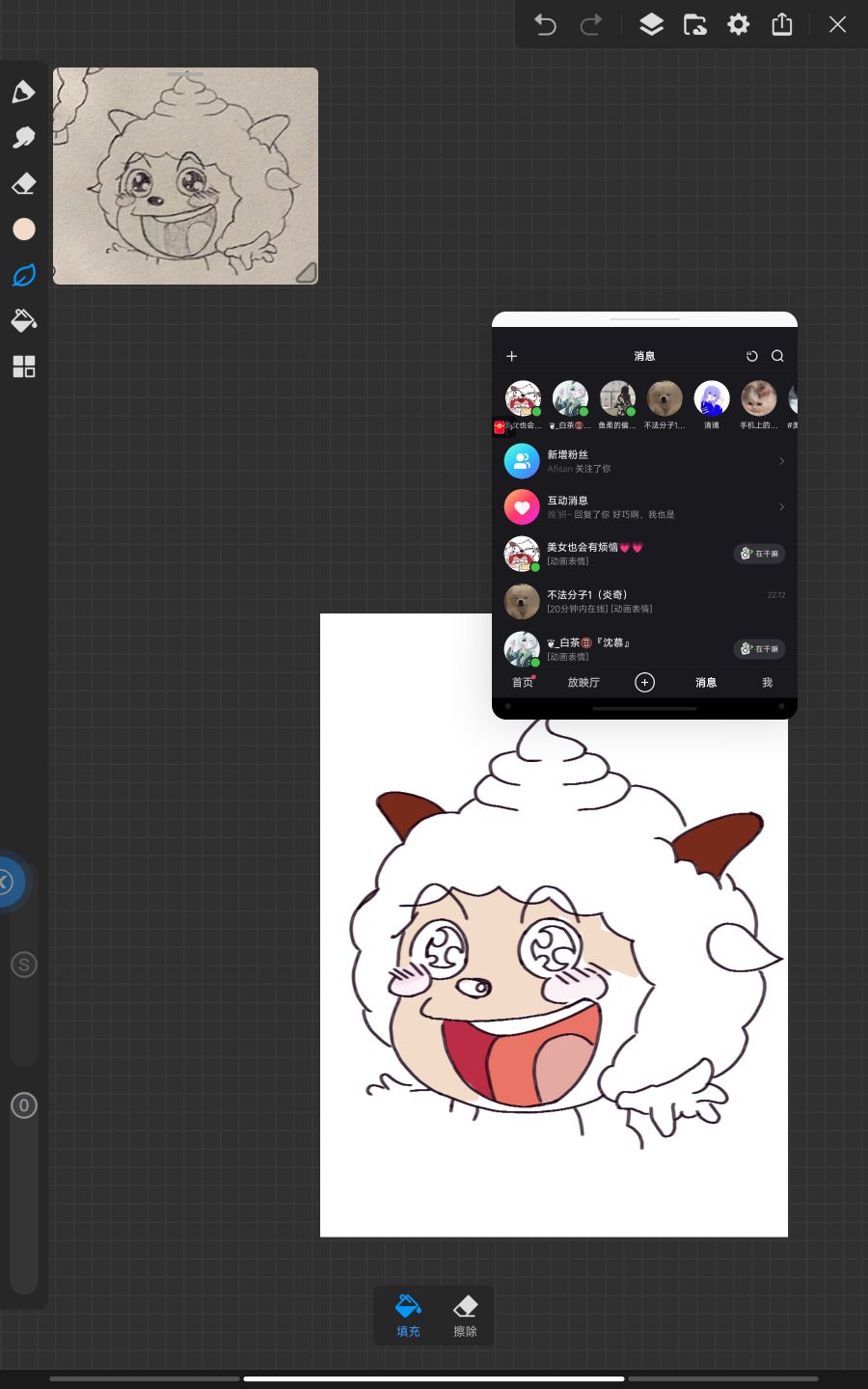
Task: Tap 在干嘛 button beside _白茶
Action: pyautogui.click(x=760, y=649)
